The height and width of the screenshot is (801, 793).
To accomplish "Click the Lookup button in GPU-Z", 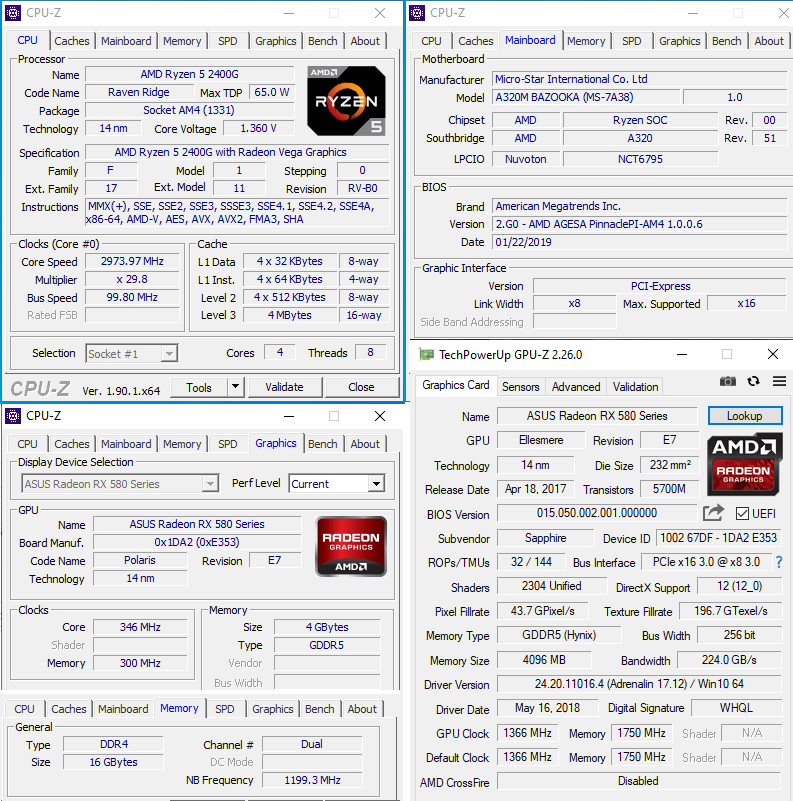I will [744, 416].
